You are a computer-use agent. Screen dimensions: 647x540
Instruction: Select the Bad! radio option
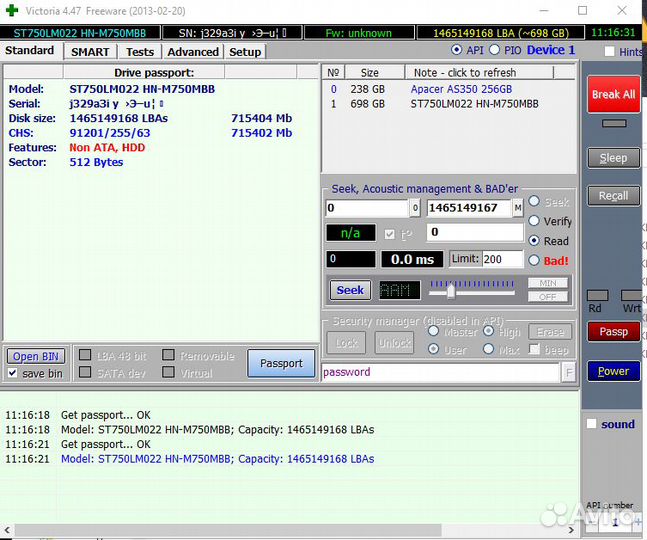(x=534, y=260)
